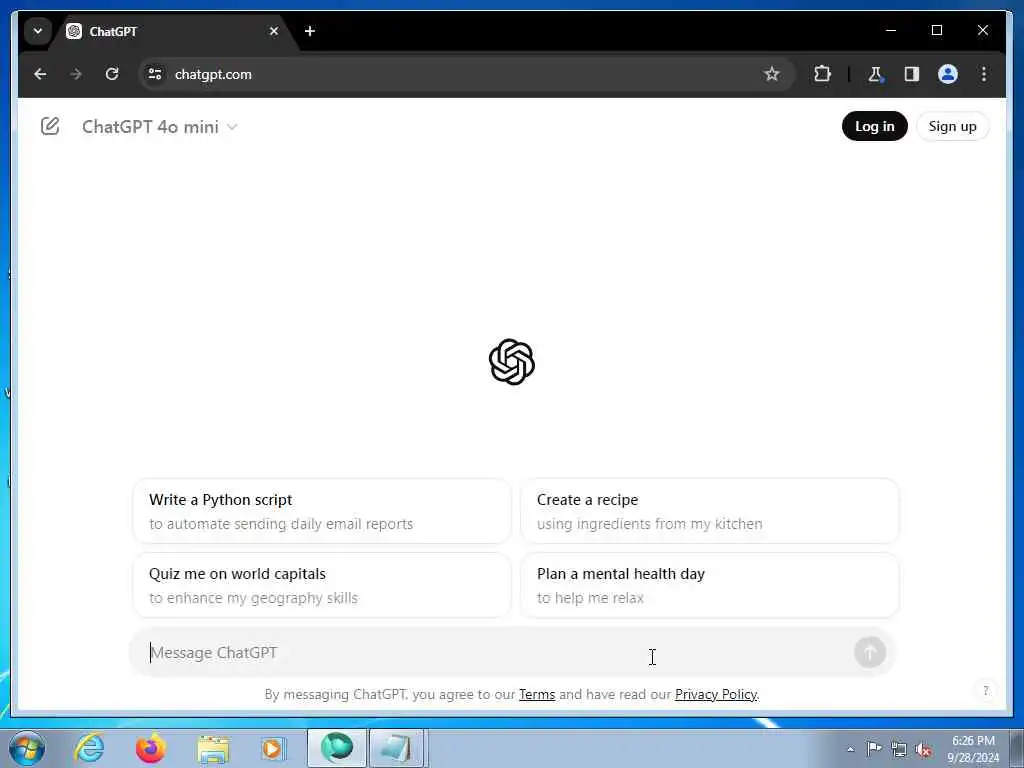Viewport: 1024px width, 768px height.
Task: Click the Action Center flag tray icon
Action: coord(874,749)
